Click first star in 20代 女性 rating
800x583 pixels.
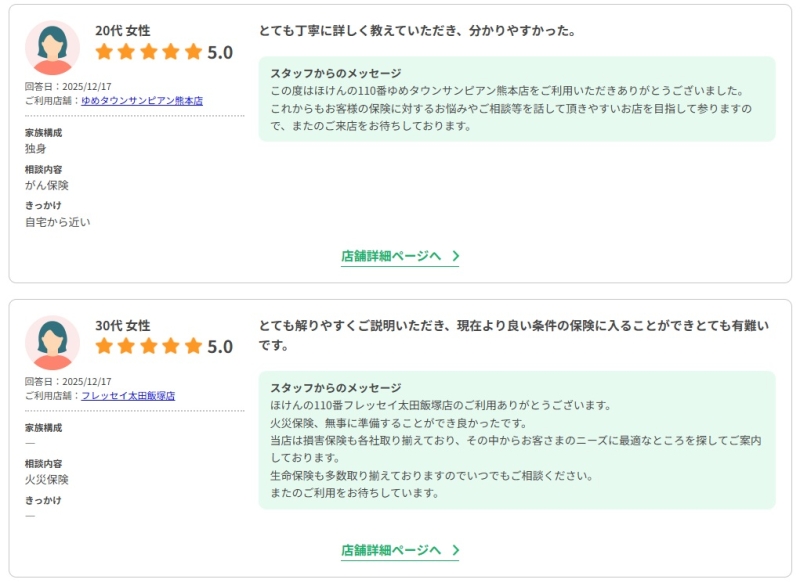[105, 52]
